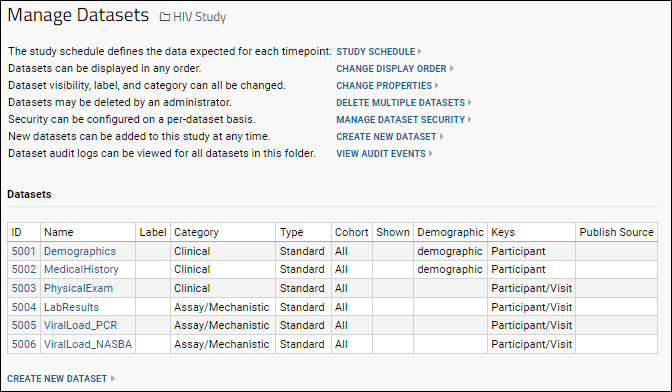
Task: Open the PhysicalExam dataset
Action: click(x=78, y=288)
